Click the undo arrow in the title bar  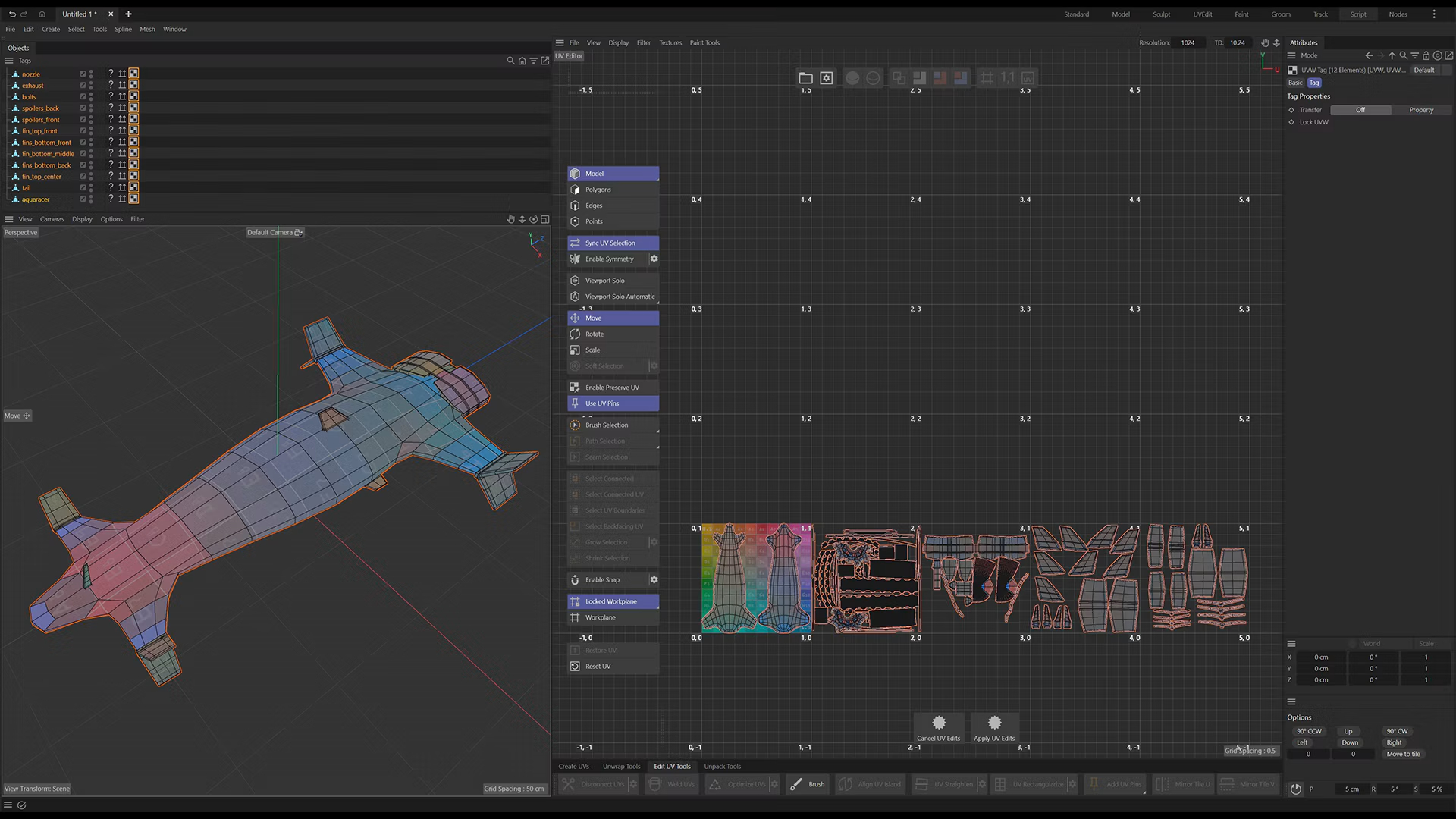[x=12, y=14]
